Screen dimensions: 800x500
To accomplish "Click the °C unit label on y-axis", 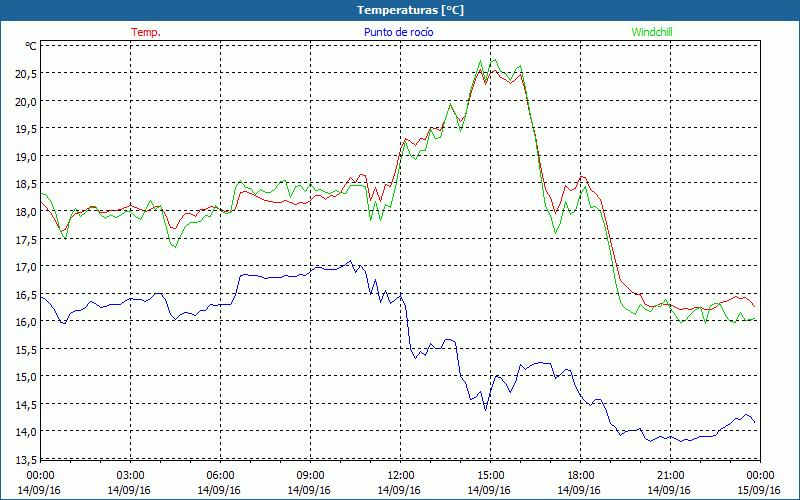I will pos(31,46).
